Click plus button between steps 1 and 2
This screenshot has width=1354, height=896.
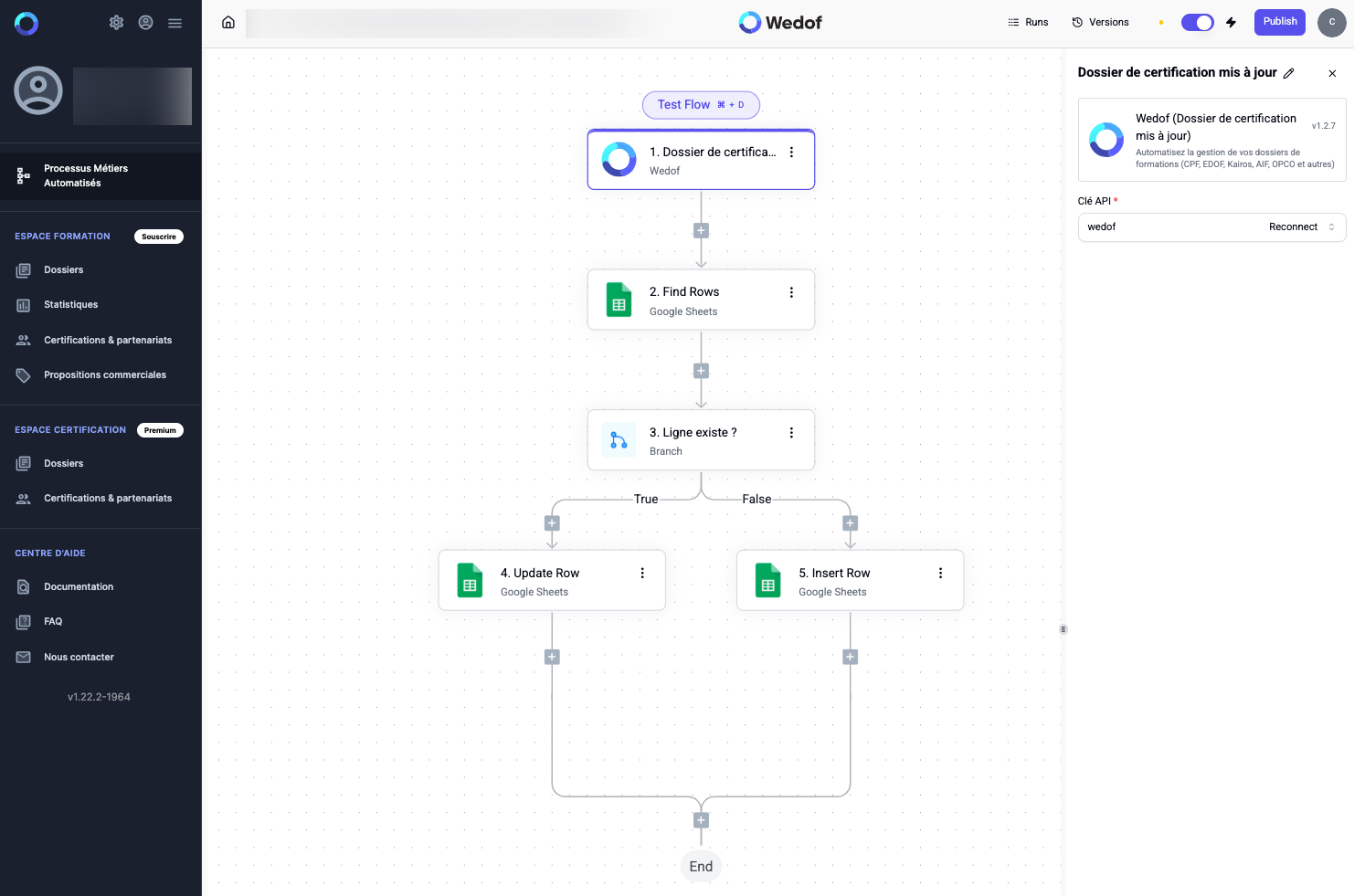coord(701,231)
